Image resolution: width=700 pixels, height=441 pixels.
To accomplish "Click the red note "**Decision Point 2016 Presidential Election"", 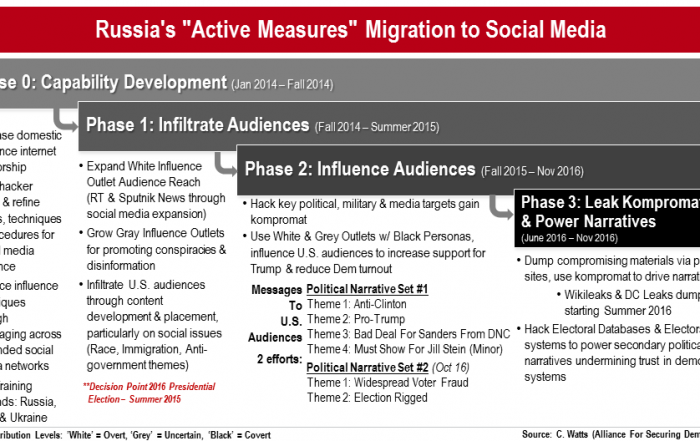I will 149,393.
